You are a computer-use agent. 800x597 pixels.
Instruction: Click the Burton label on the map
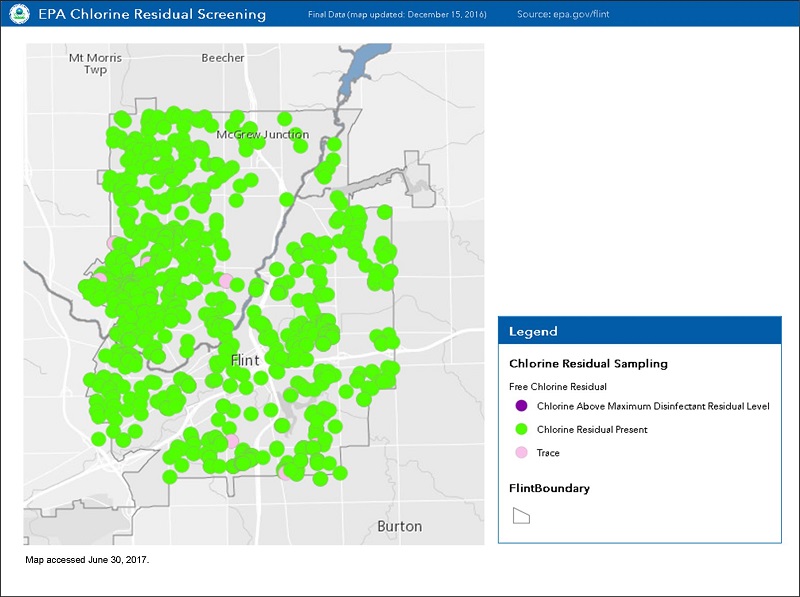pos(399,526)
